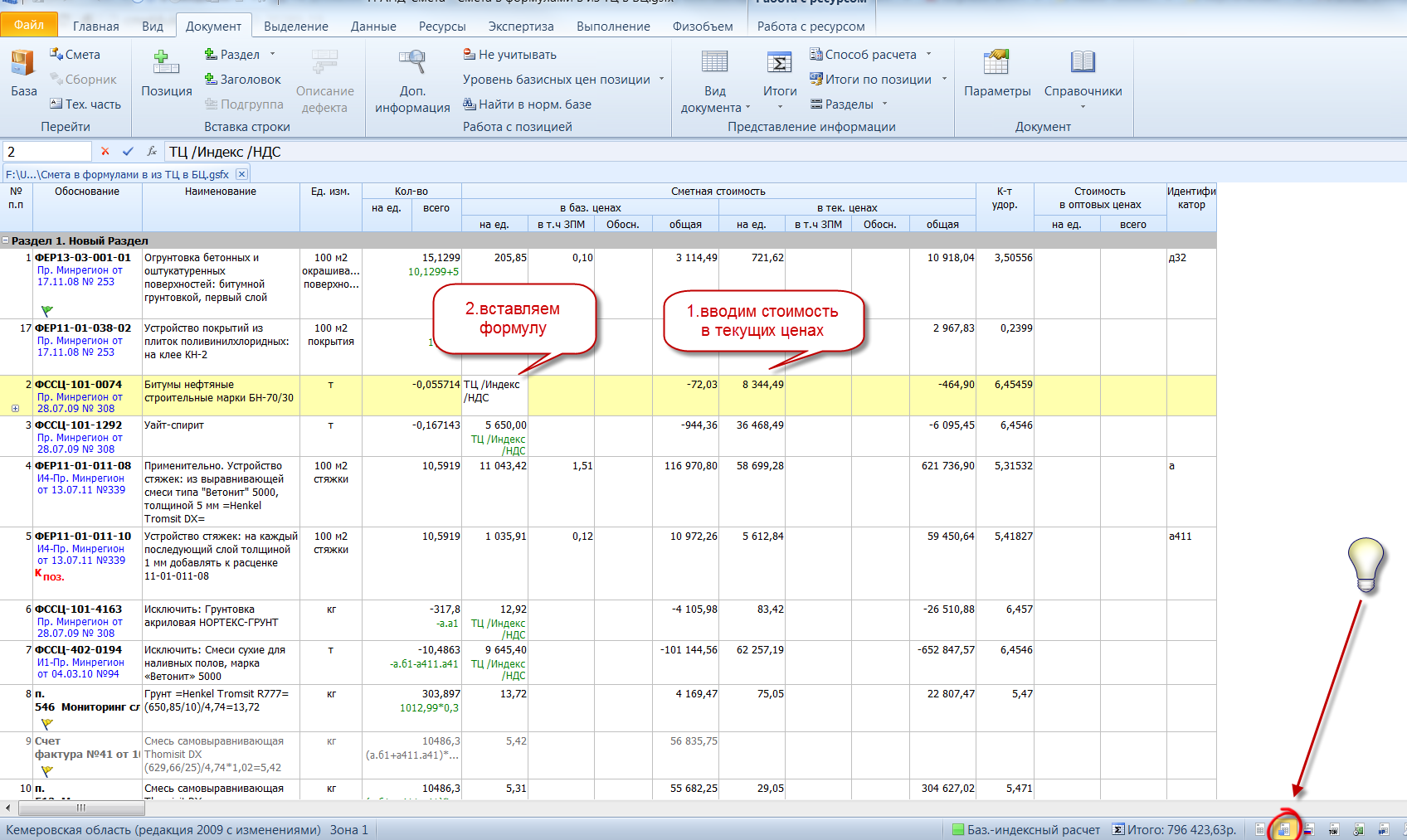Open the Файл menu
Screen dimensions: 1407x840
pyautogui.click(x=28, y=25)
